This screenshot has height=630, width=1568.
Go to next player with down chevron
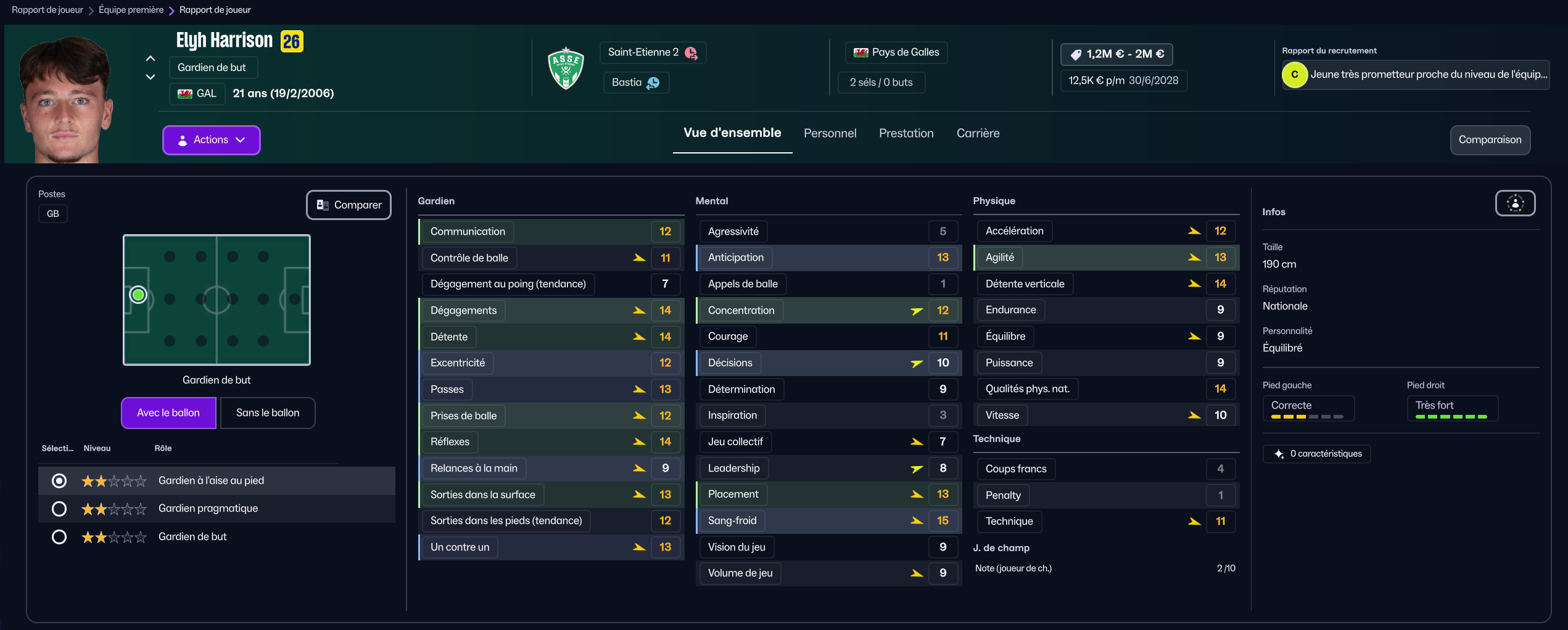coord(151,77)
